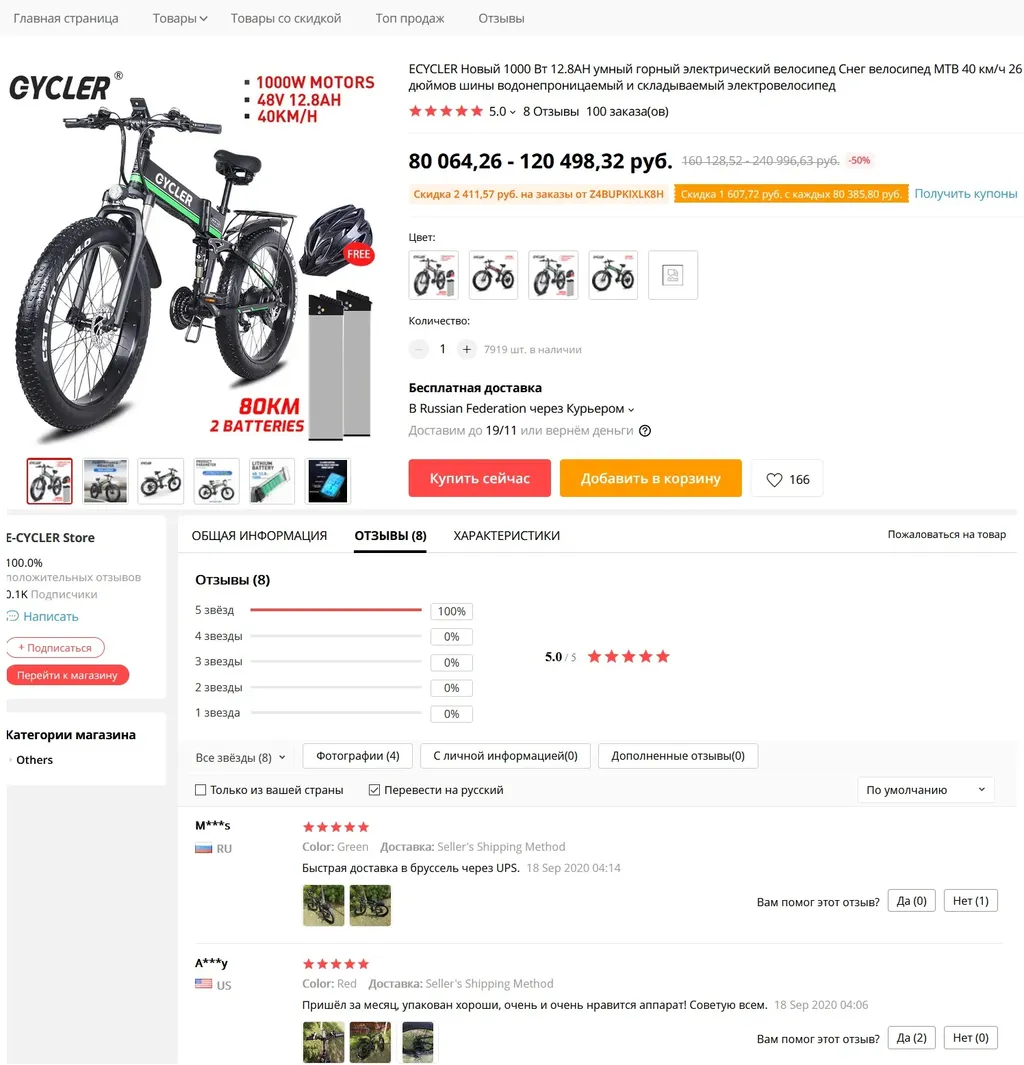Screen dimensions: 1024x1065
Task: Expand the Все звёзды (8) filter
Action: coord(240,757)
